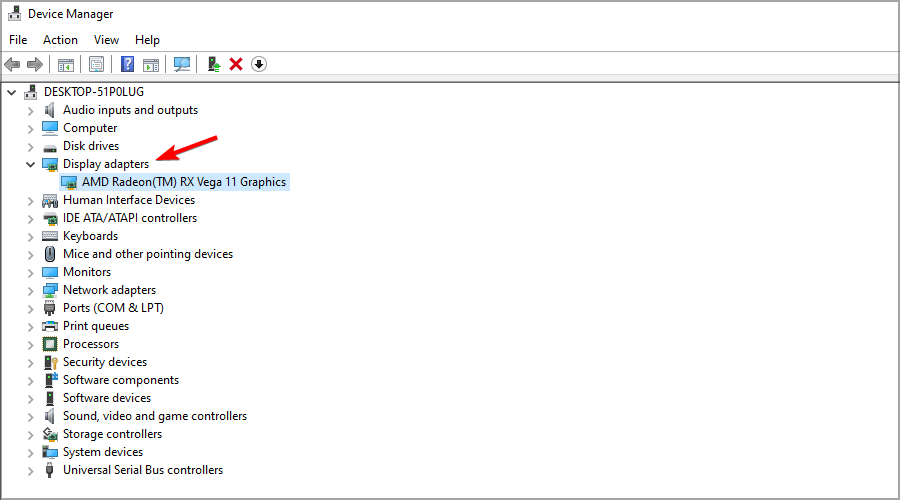The image size is (900, 500).
Task: Open the Action menu
Action: point(60,40)
